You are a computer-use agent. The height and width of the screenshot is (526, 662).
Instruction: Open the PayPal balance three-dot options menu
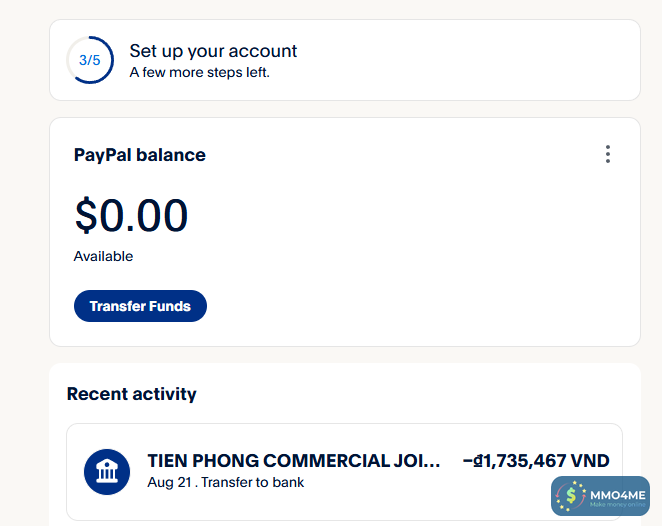pos(607,154)
